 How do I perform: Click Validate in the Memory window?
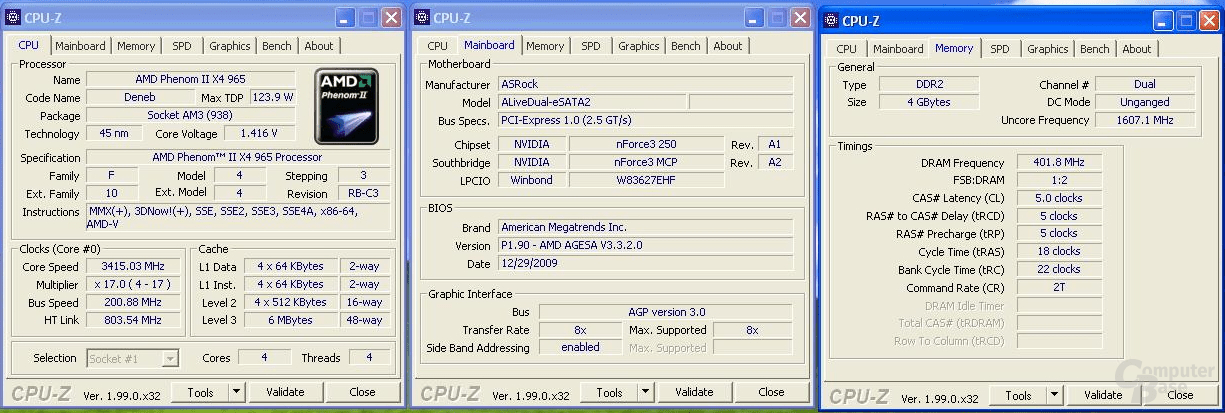pos(1103,396)
